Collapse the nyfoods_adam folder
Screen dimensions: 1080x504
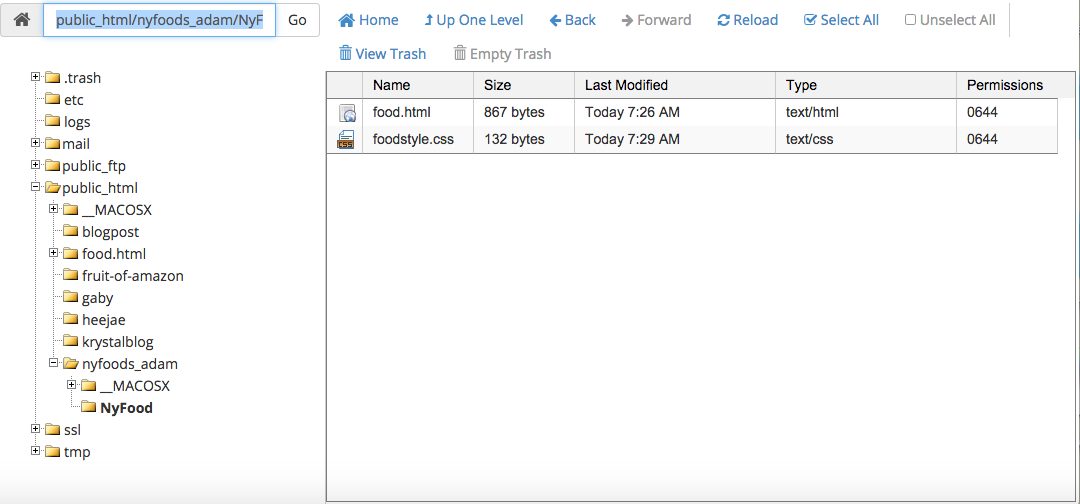(x=54, y=363)
